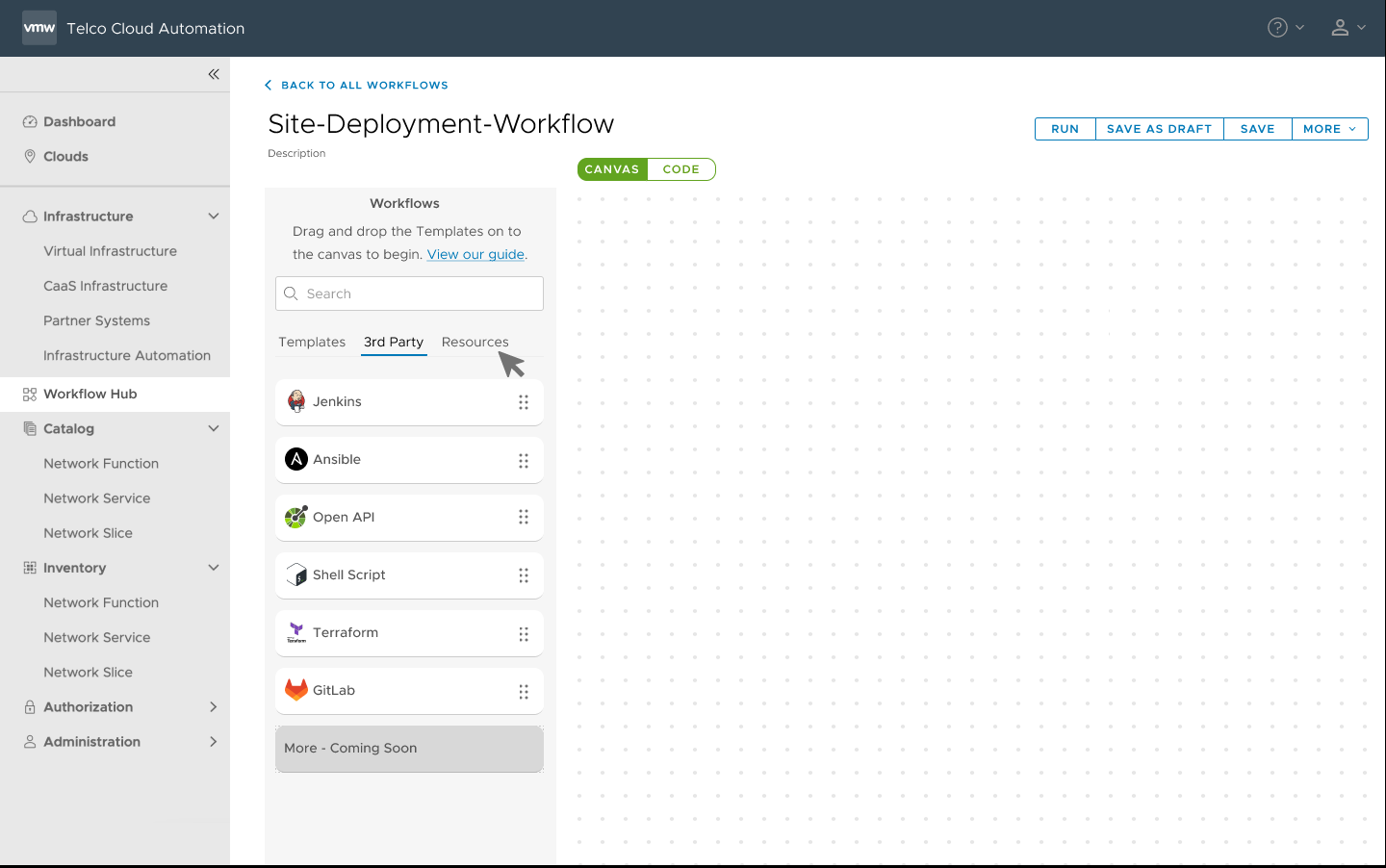Expand the help dropdown chevron

click(x=1299, y=28)
